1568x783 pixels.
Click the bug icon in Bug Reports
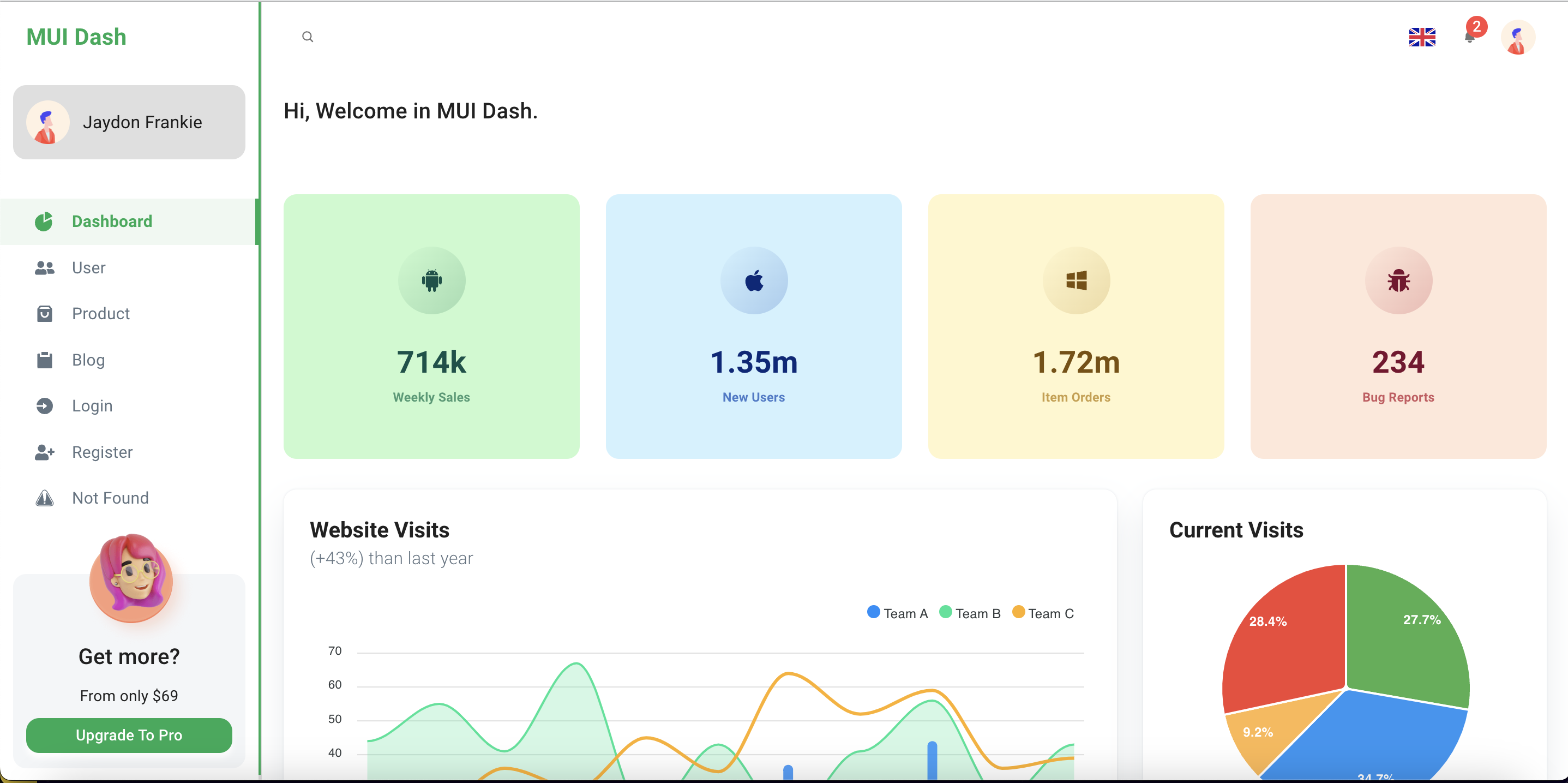(x=1398, y=280)
